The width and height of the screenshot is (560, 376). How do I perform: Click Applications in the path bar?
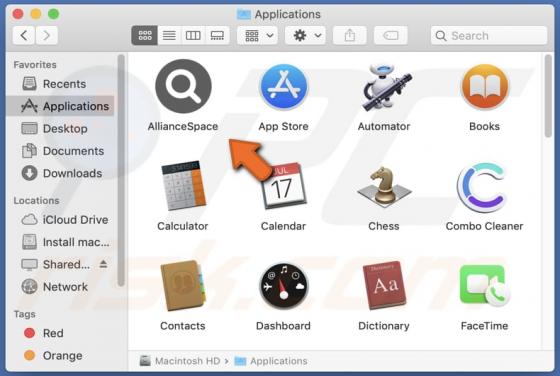click(x=271, y=361)
